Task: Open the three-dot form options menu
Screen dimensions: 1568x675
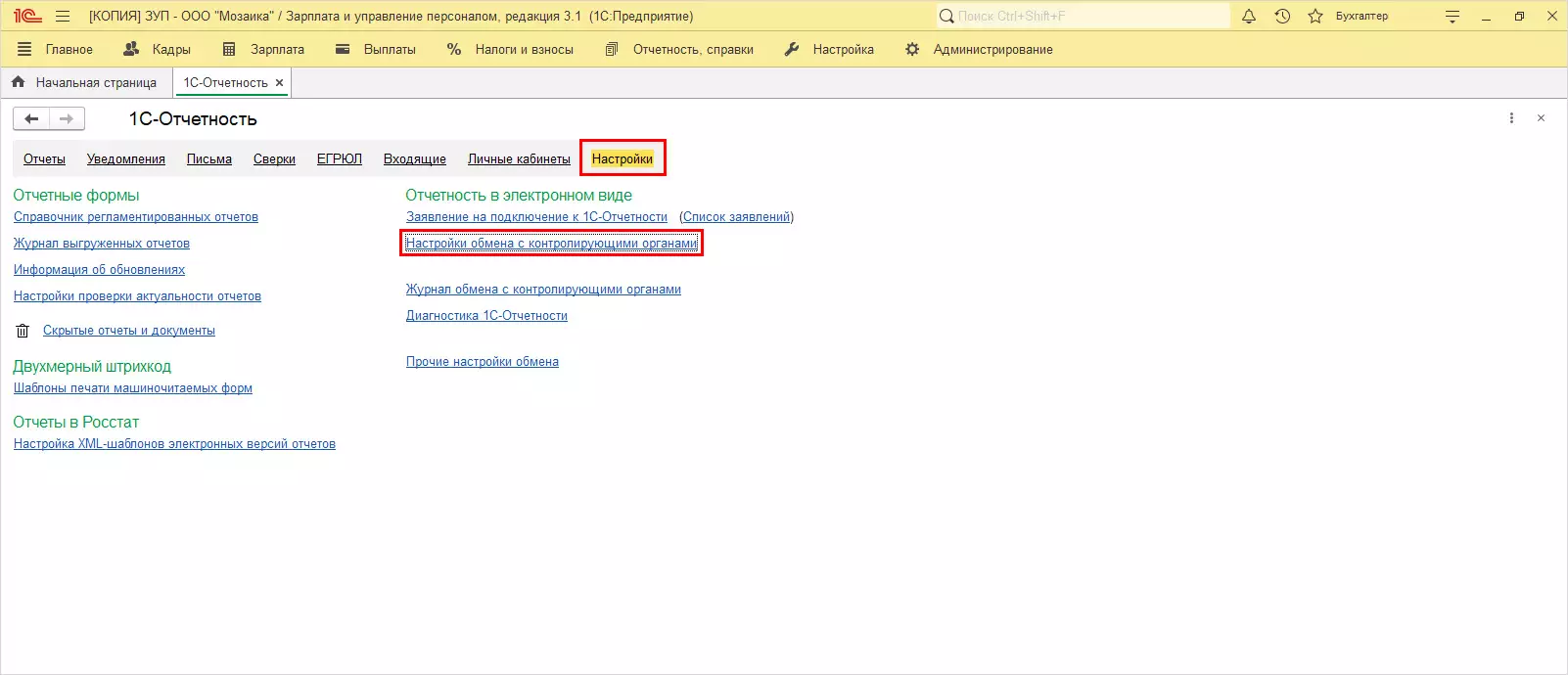Action: [1511, 118]
